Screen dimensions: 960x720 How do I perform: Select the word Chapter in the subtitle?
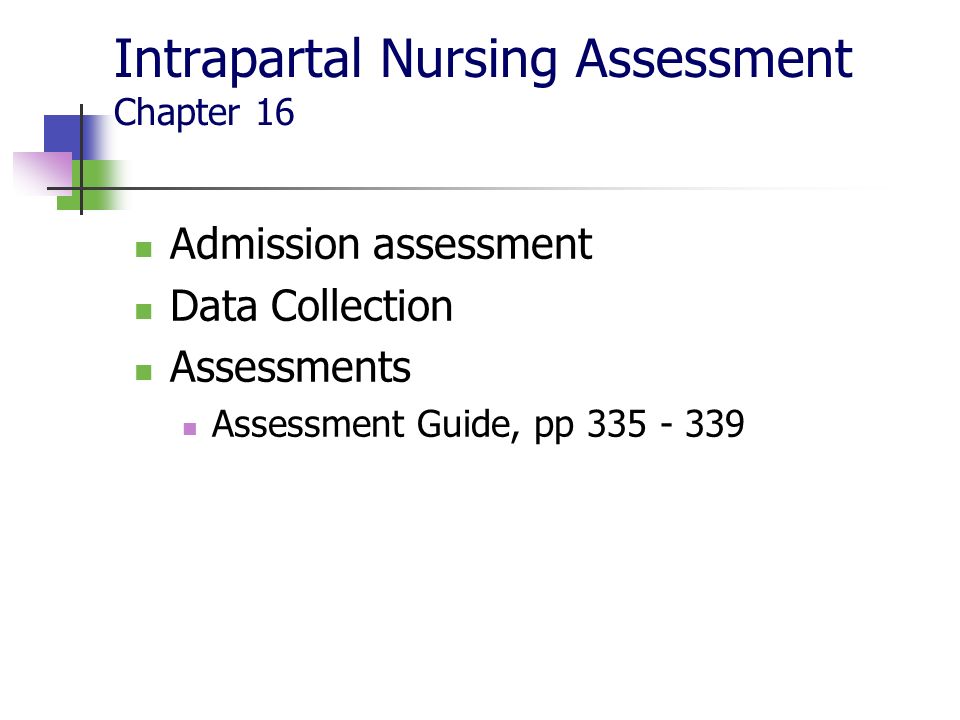(177, 113)
